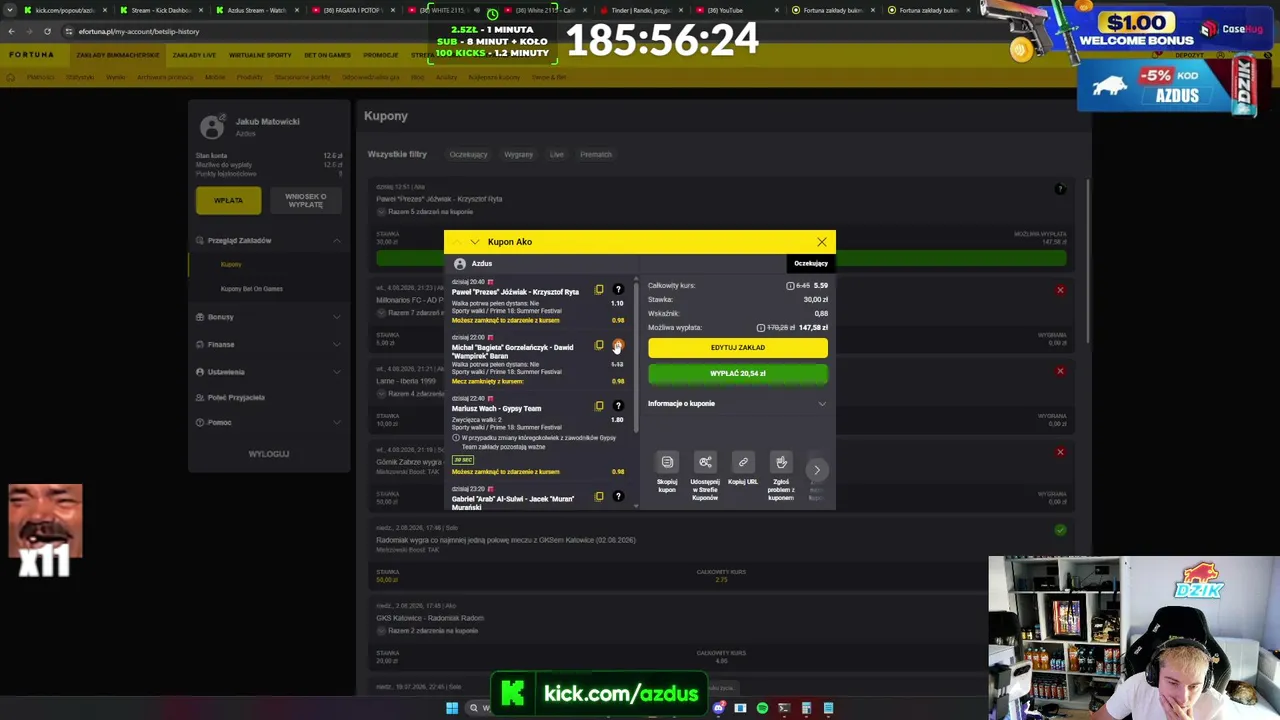Image resolution: width=1280 pixels, height=720 pixels.
Task: Report an issue with Zgłoś problem z kuponem
Action: point(781,462)
